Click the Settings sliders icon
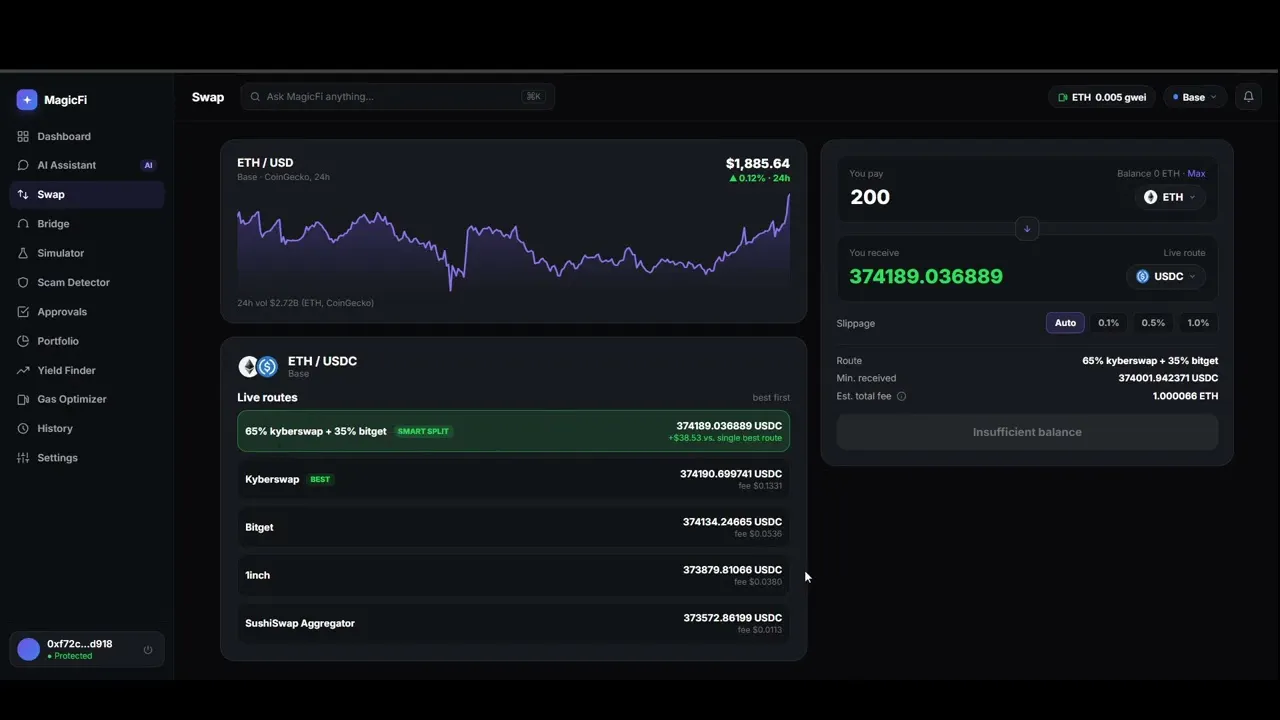 pyautogui.click(x=23, y=458)
